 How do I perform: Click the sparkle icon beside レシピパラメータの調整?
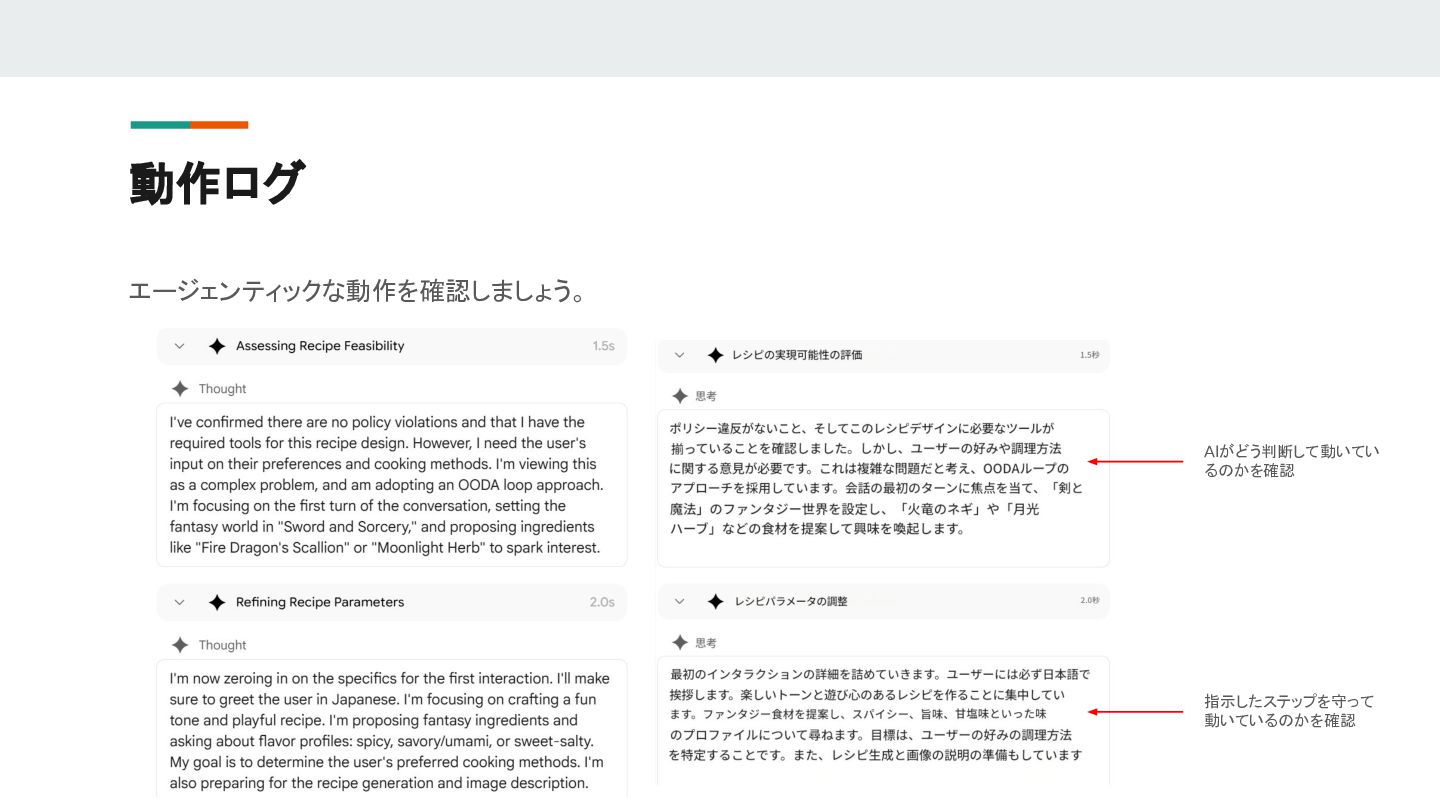tap(715, 601)
